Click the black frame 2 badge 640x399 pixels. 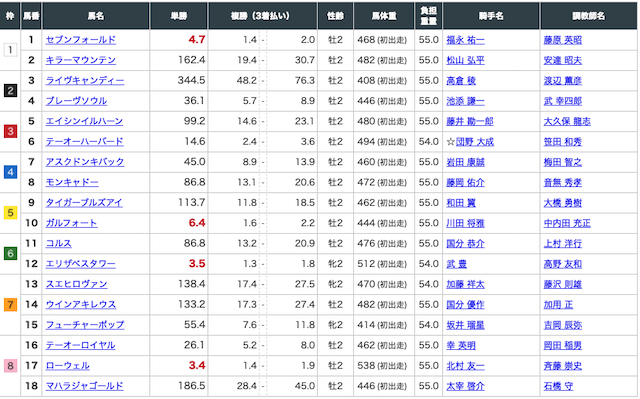tap(10, 91)
